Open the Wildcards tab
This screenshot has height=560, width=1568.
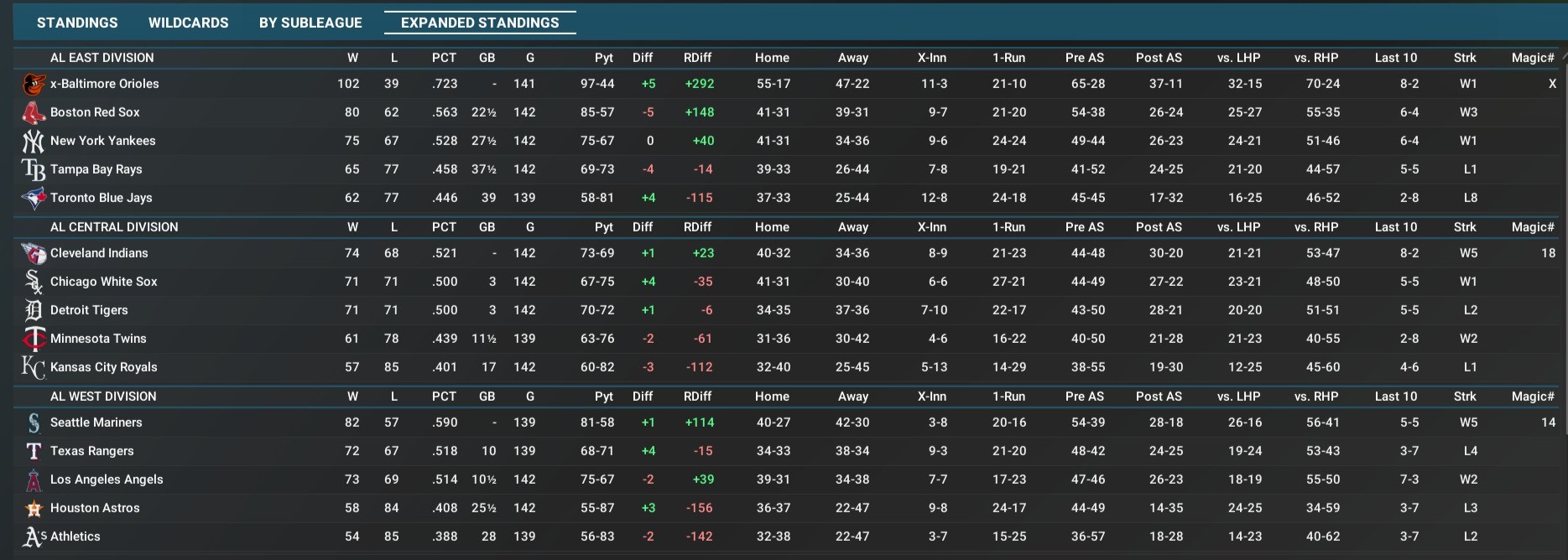188,23
